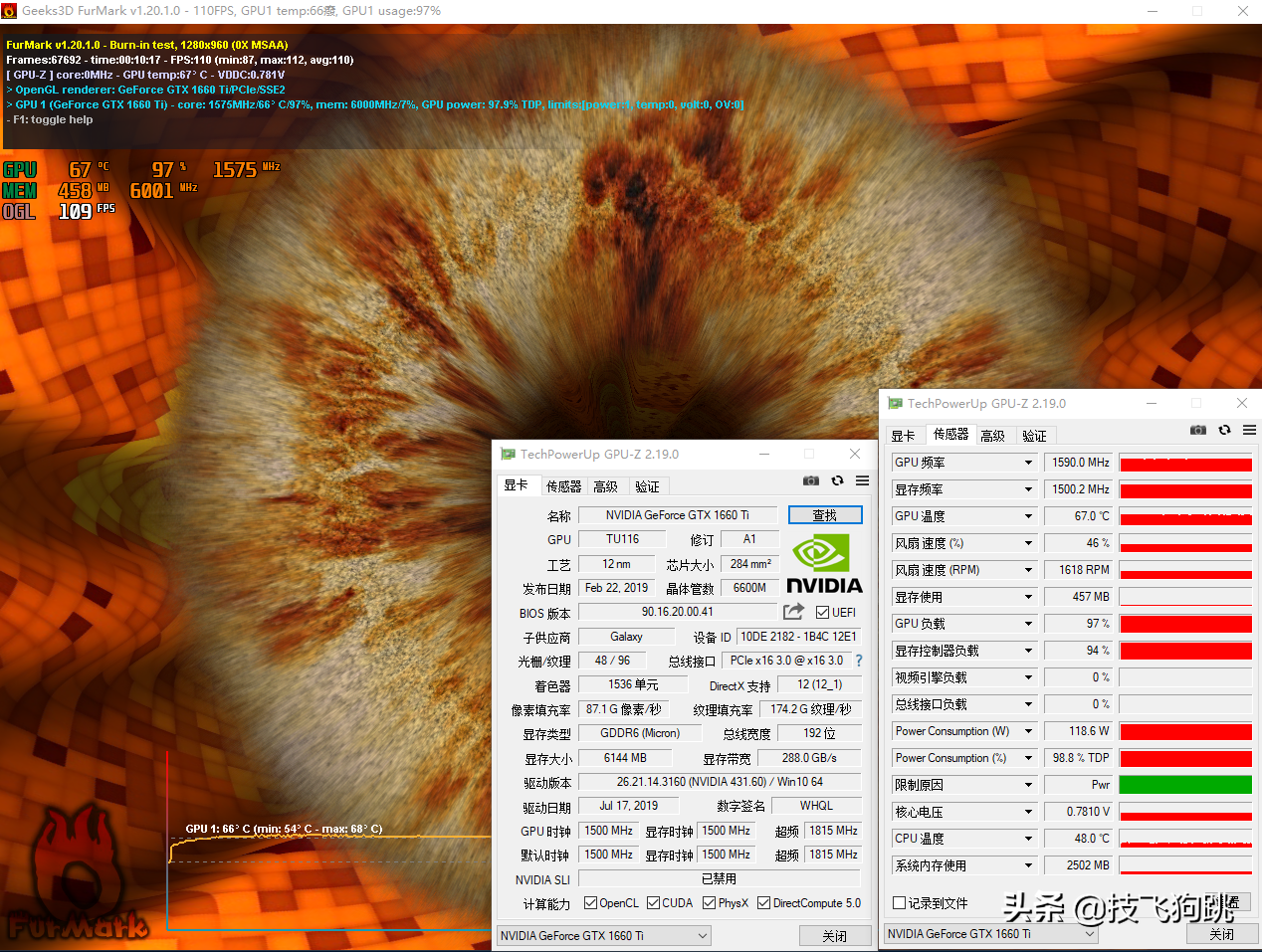Toggle the CUDA checkbox
1262x952 pixels.
pyautogui.click(x=653, y=903)
